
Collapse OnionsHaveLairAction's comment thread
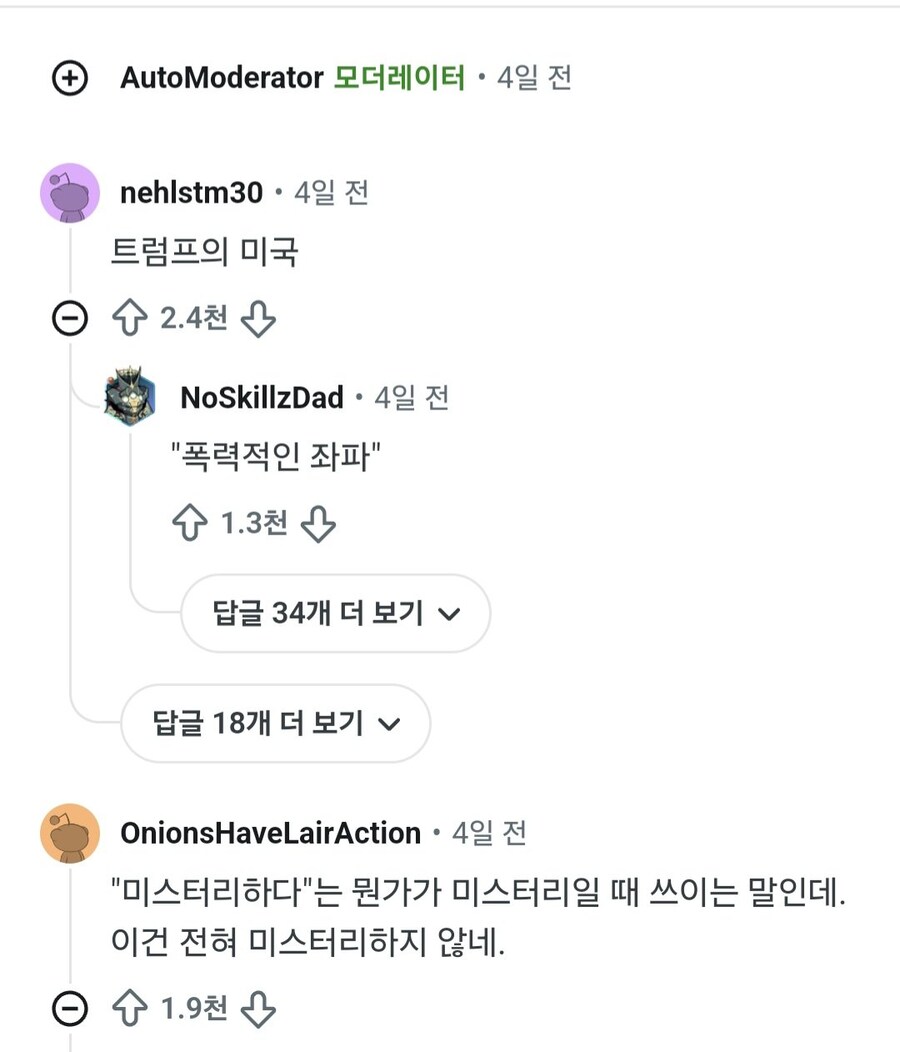tap(69, 1009)
